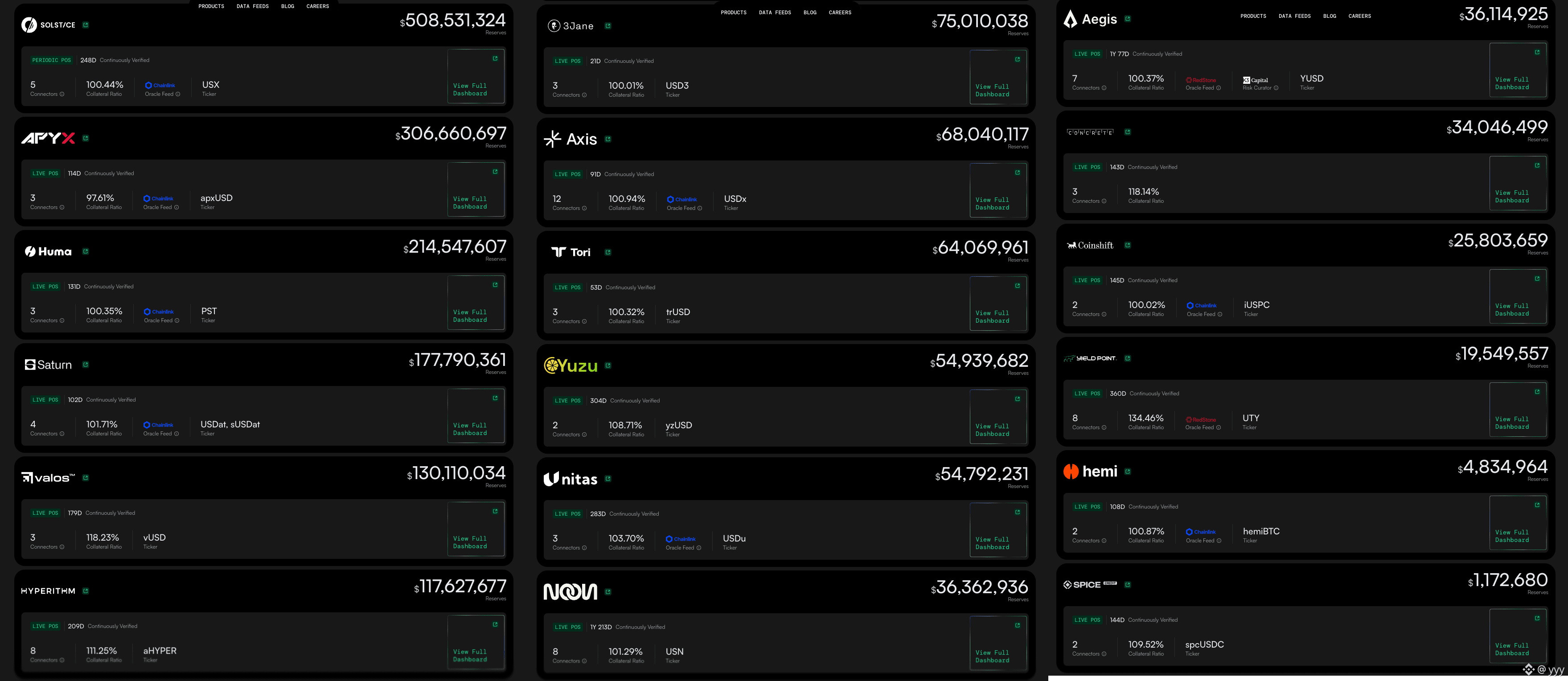Click the external link icon beside Coinshift
The height and width of the screenshot is (681, 1568).
click(1127, 245)
